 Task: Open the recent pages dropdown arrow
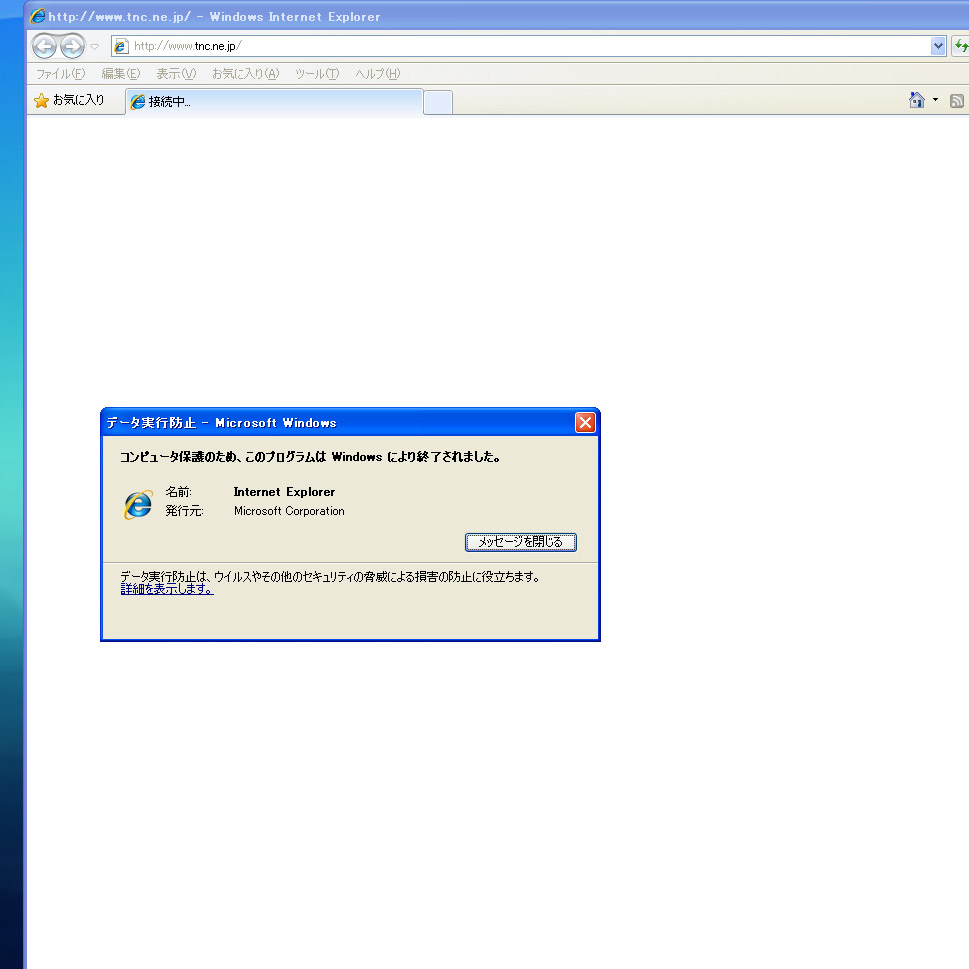tap(95, 46)
